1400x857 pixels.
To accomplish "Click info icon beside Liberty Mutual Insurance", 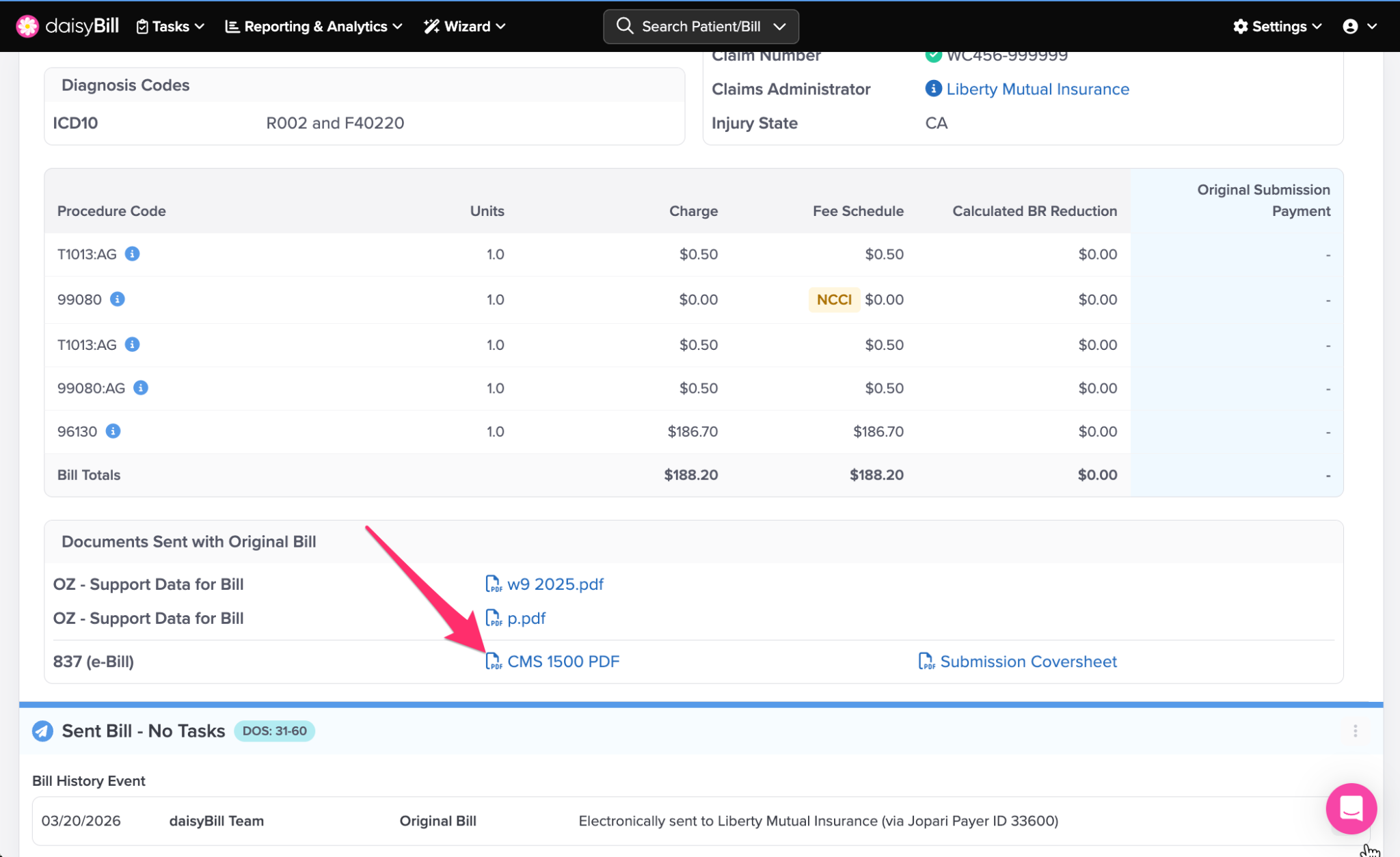I will coord(933,89).
